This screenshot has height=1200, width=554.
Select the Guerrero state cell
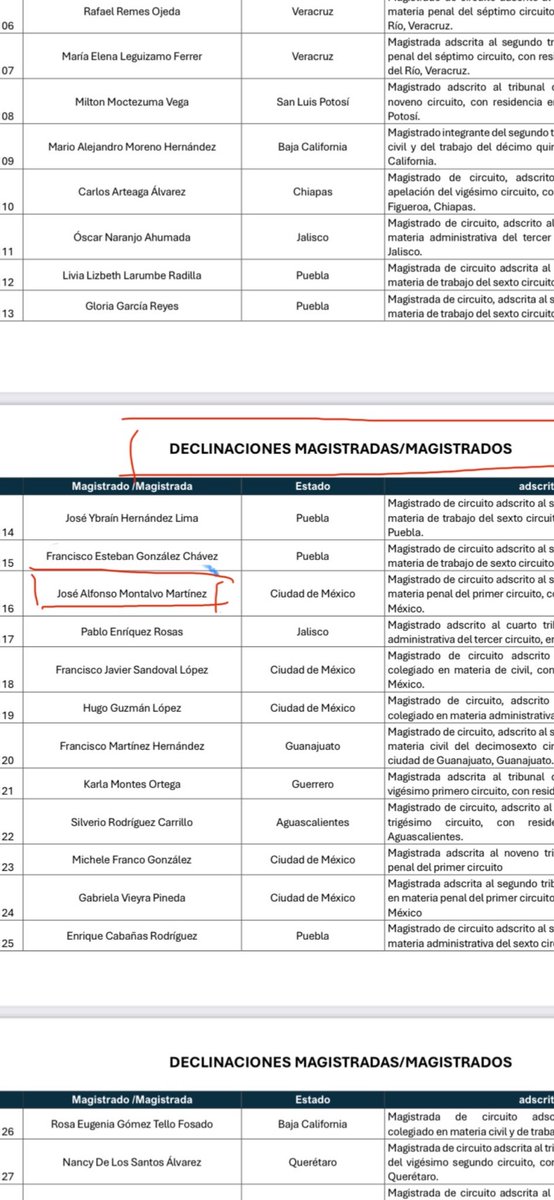click(x=315, y=784)
